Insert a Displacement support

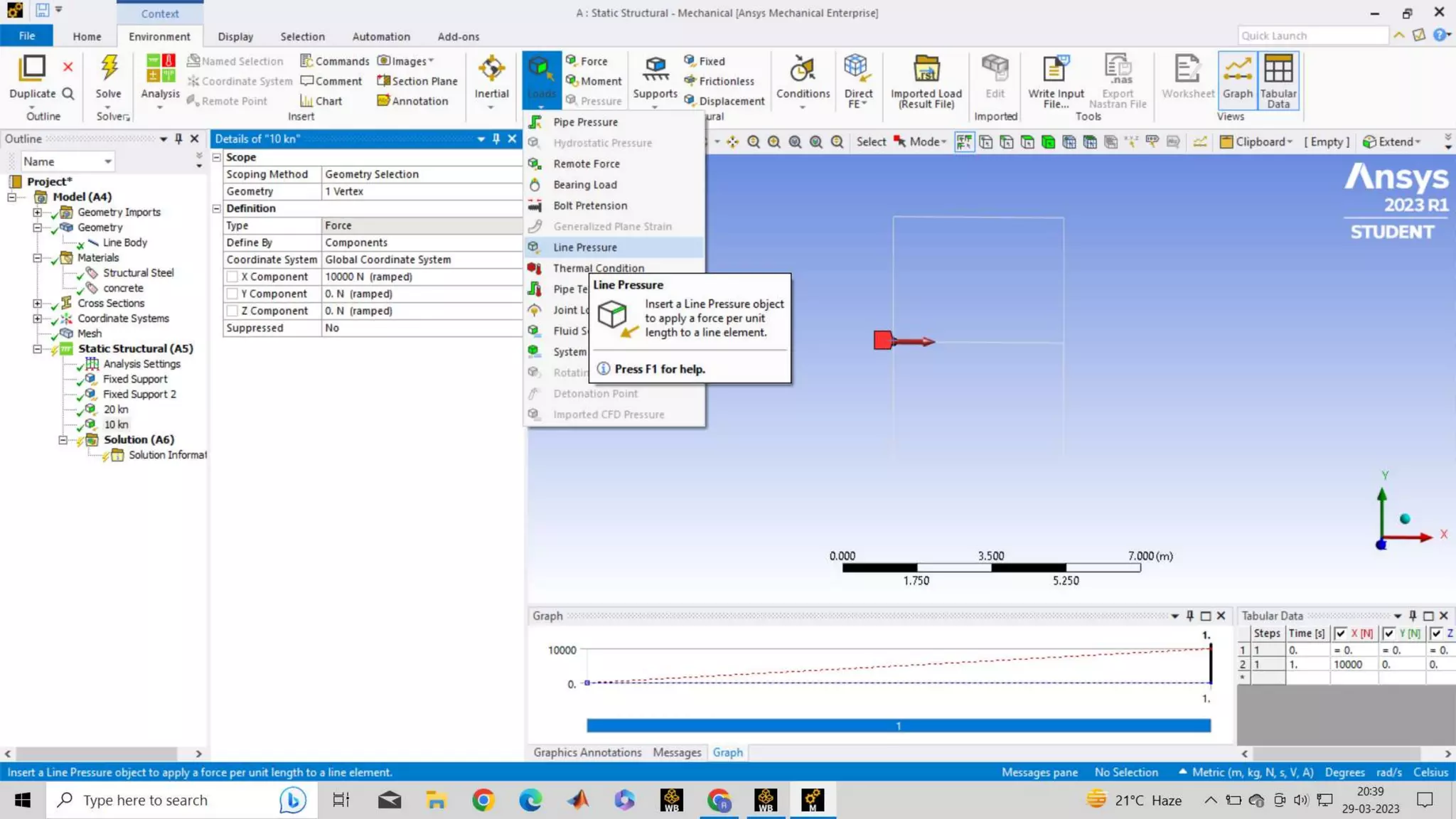tap(724, 101)
